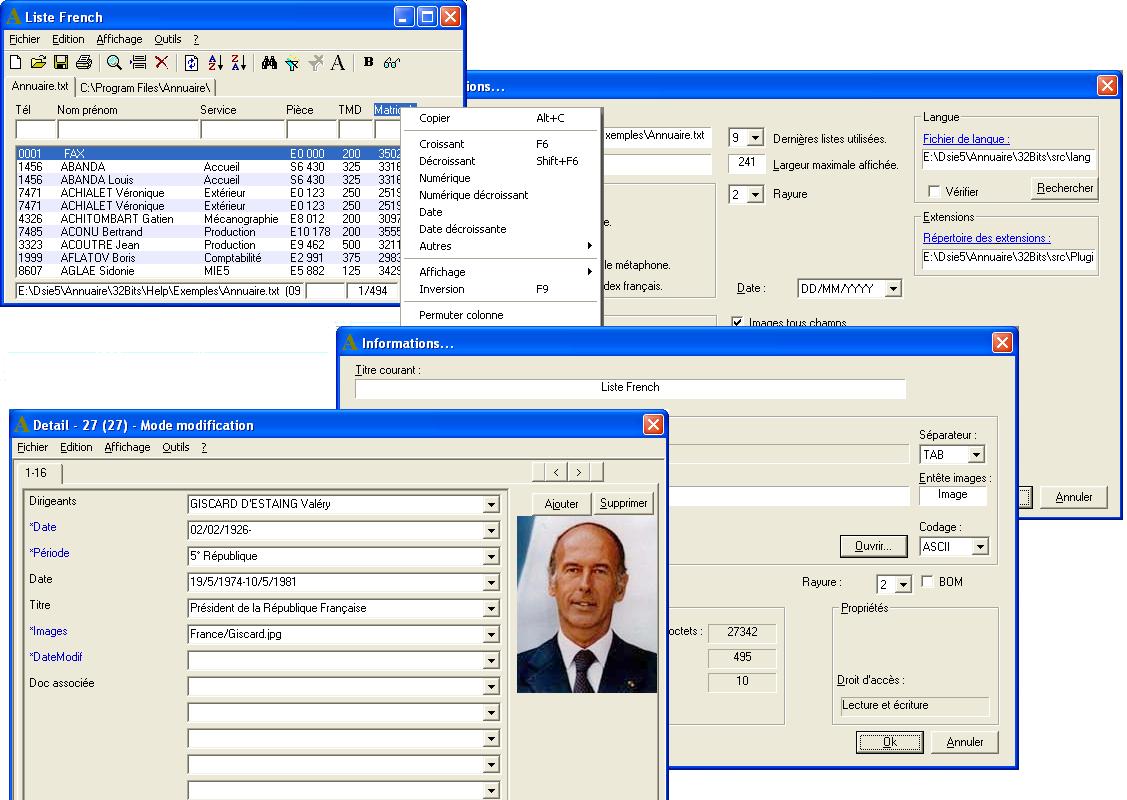The image size is (1127, 800).
Task: Open the Edition menu in Detail window
Action: pyautogui.click(x=76, y=447)
